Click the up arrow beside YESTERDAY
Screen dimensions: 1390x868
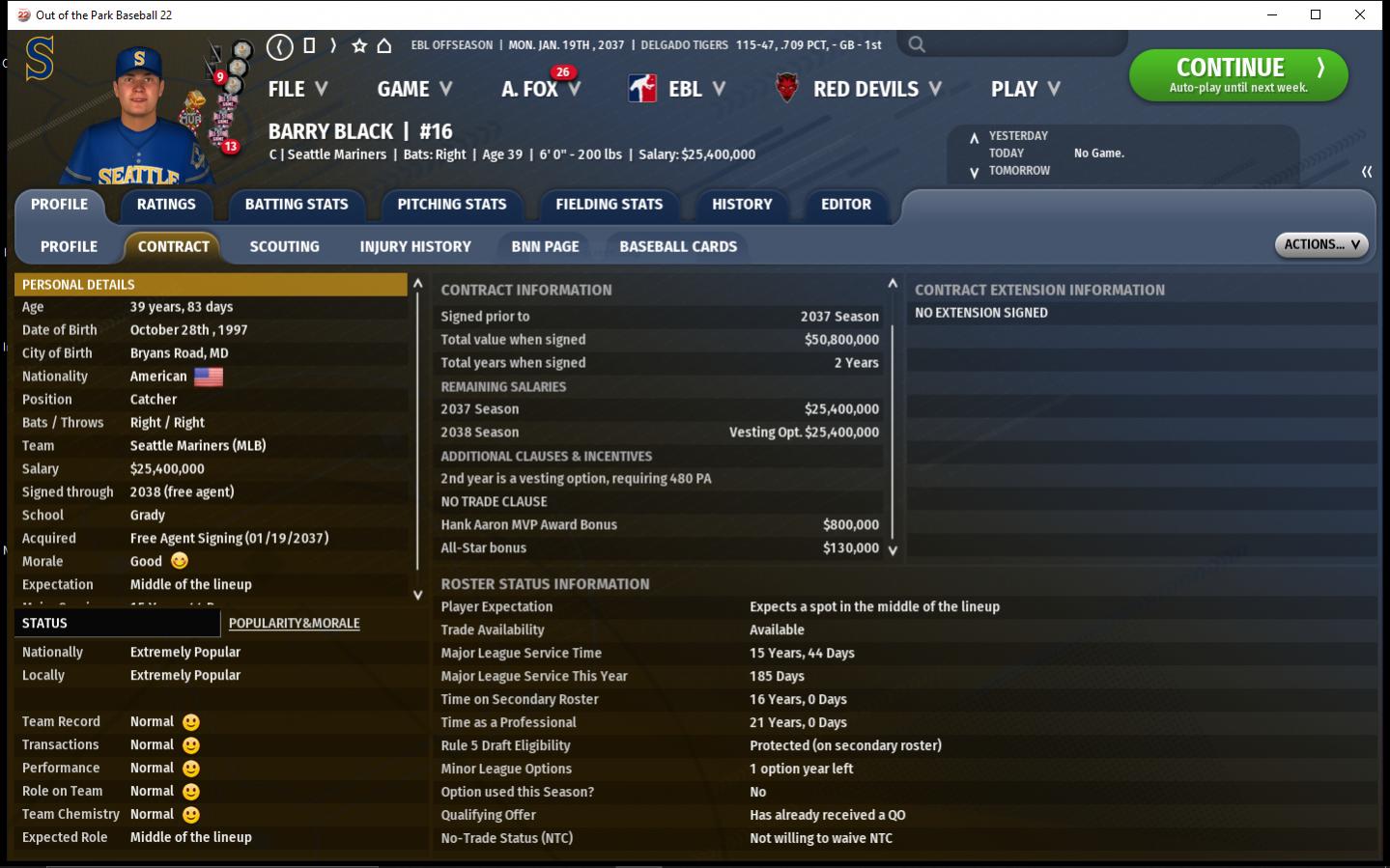coord(974,137)
